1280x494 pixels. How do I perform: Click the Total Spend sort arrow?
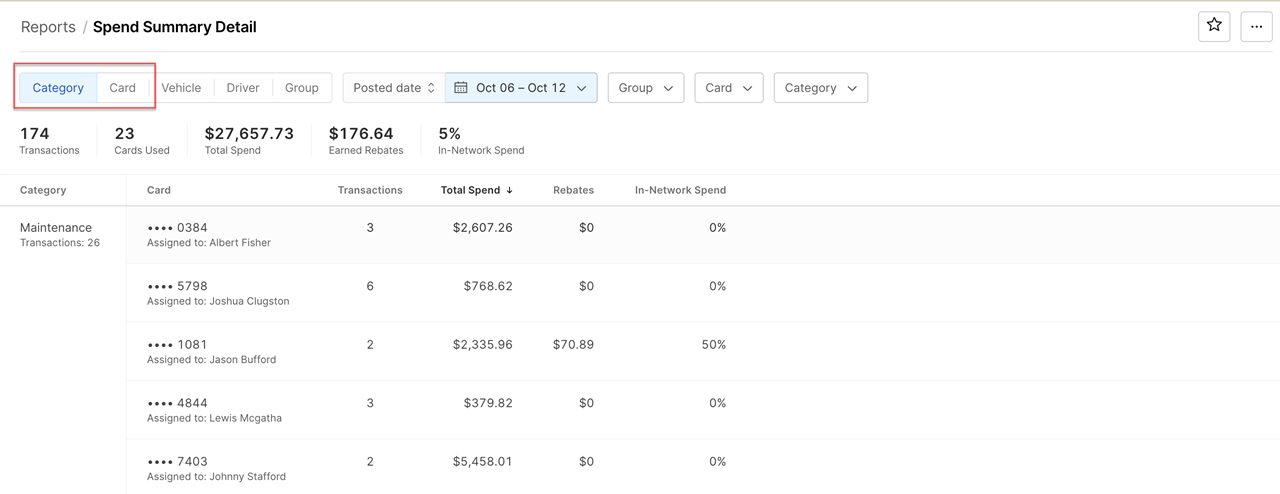pyautogui.click(x=510, y=190)
